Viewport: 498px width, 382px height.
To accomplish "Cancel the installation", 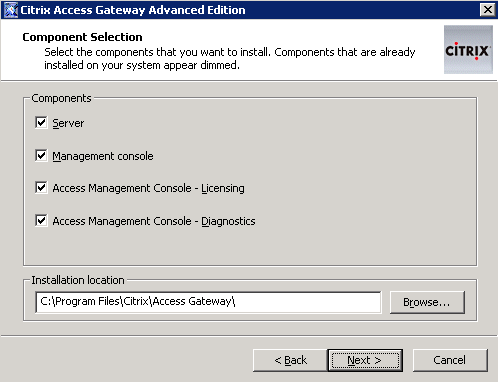I will [x=450, y=360].
